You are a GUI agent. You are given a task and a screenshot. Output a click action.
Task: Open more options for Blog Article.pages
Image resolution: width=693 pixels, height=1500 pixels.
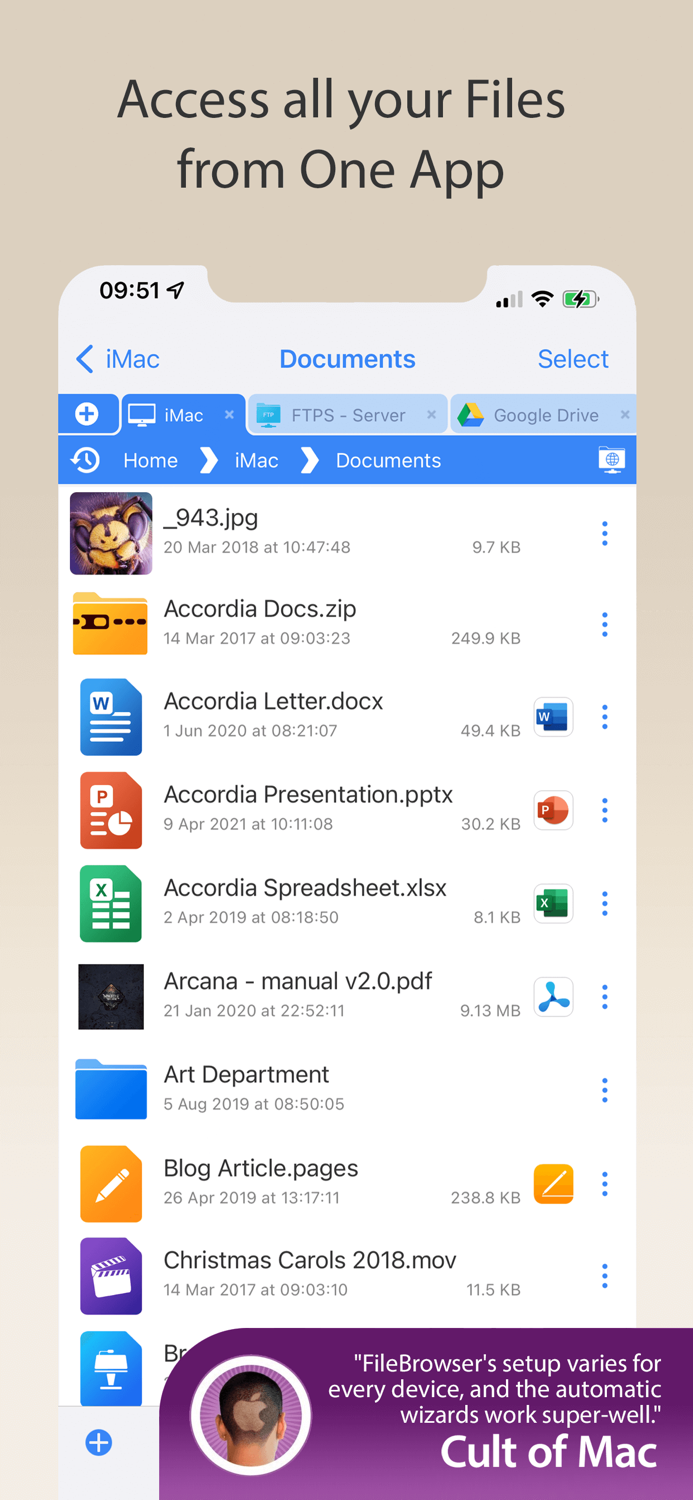(x=604, y=1184)
